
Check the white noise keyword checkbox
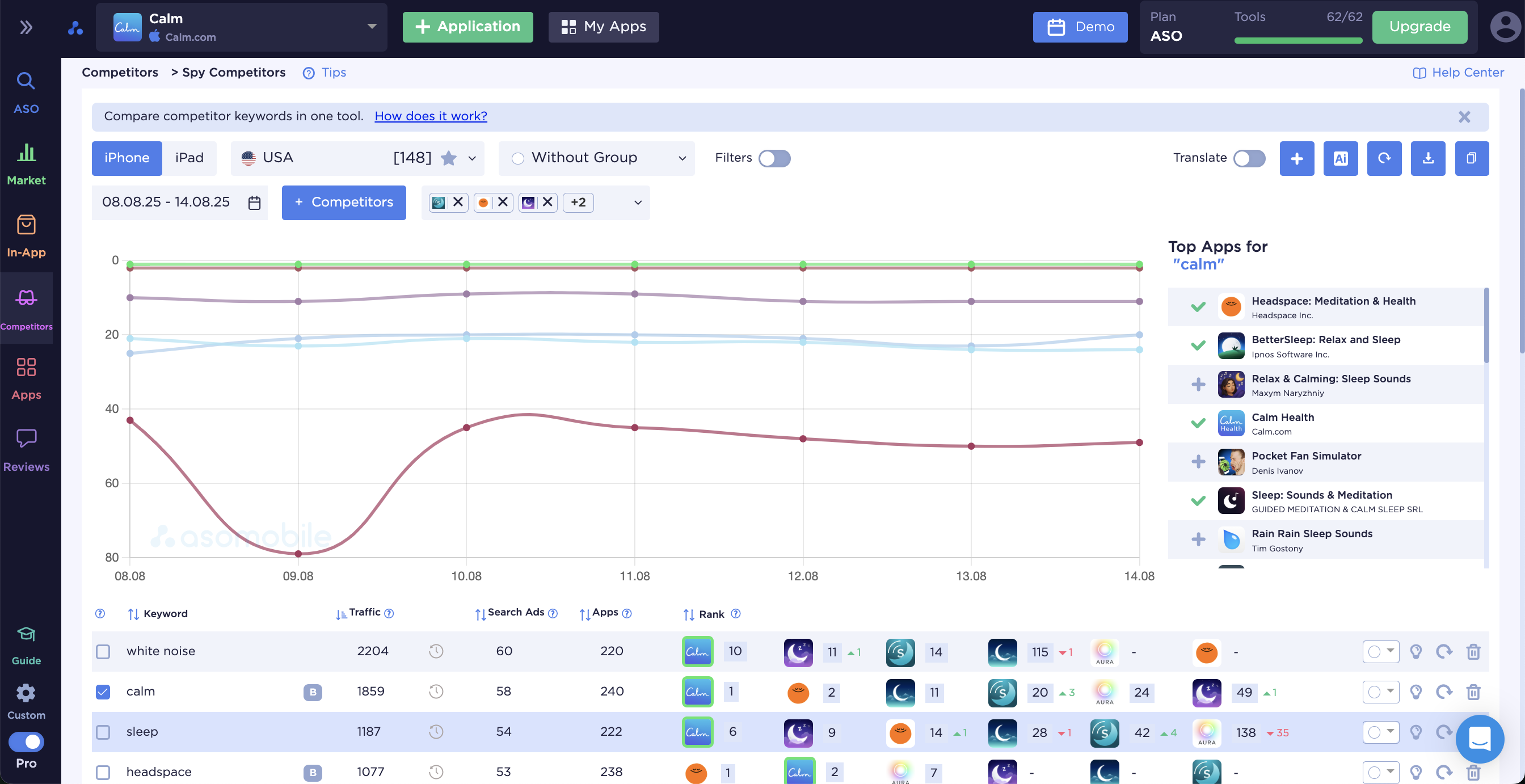(x=103, y=651)
